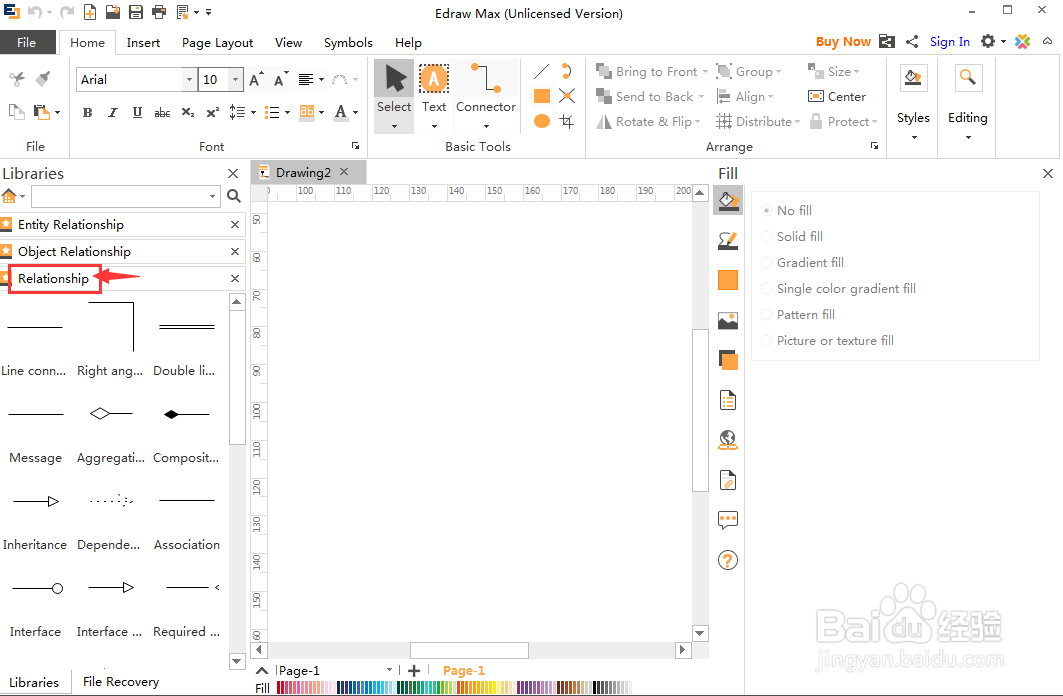Screen dimensions: 1063x696
Task: Close the Entity Relationship library
Action: [x=235, y=225]
